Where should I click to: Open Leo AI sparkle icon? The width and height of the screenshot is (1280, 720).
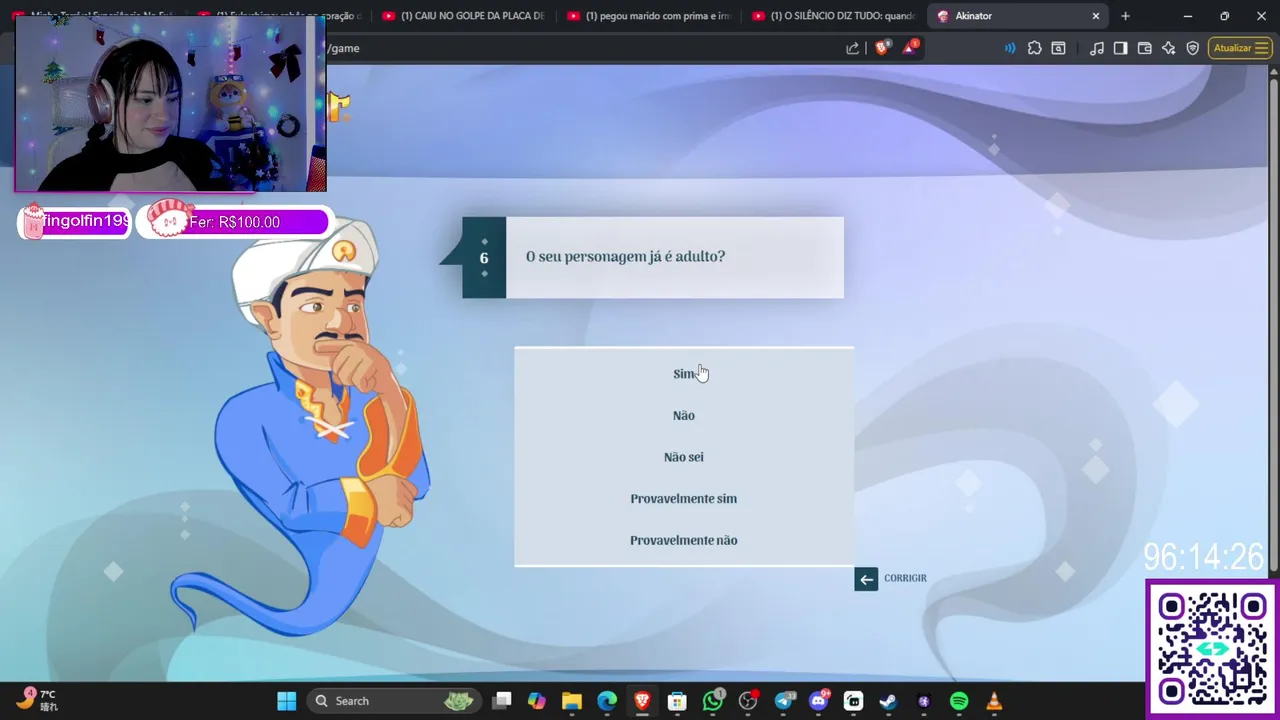point(1168,48)
